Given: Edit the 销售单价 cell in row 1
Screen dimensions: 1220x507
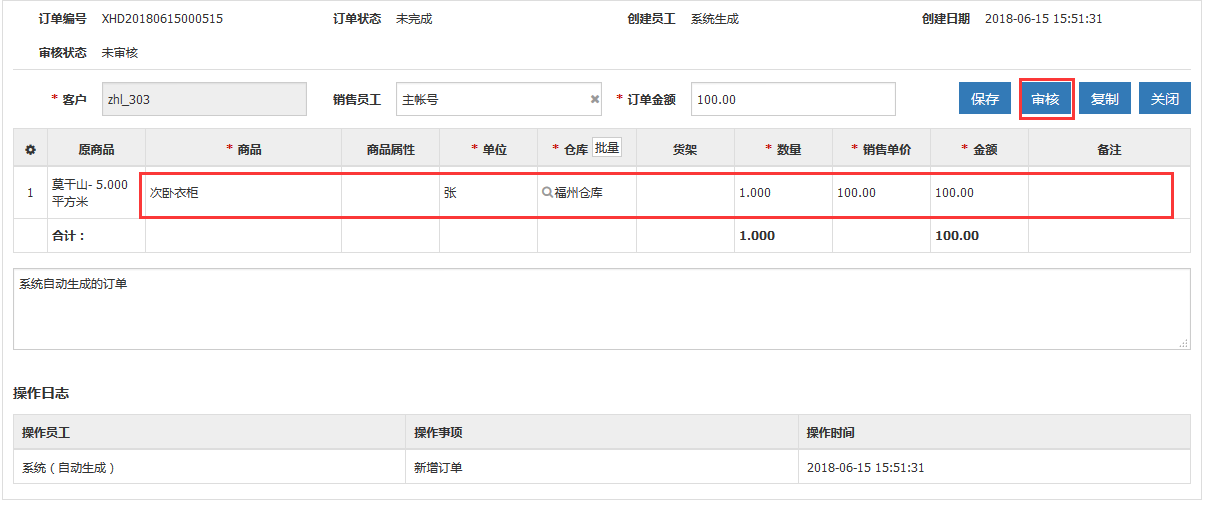Looking at the screenshot, I should [880, 193].
